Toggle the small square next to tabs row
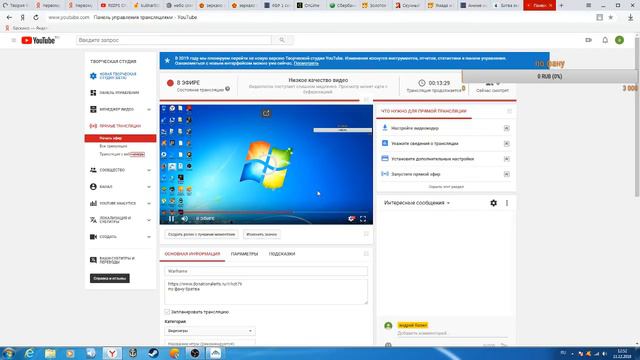Image resolution: width=640 pixels, height=360 pixels. pos(366,253)
